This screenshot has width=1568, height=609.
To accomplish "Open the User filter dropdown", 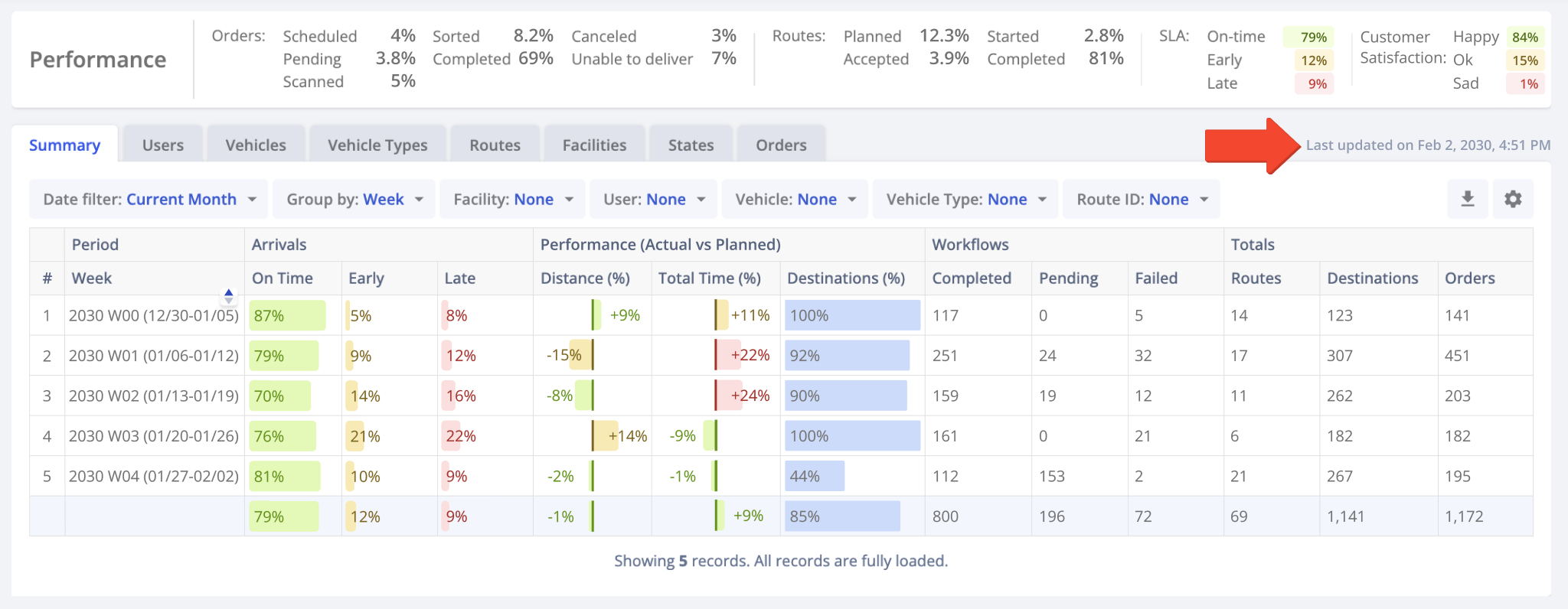I will coord(654,199).
